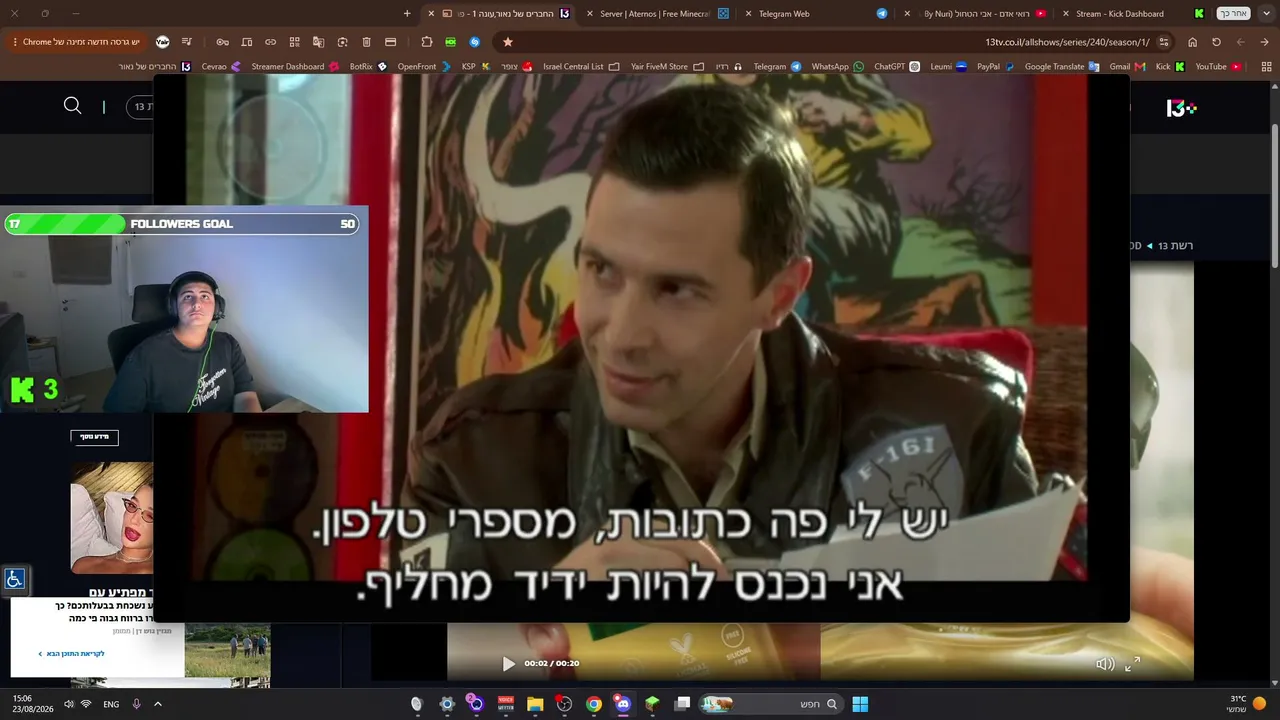This screenshot has width=1280, height=720.
Task: Open Discord from the taskbar
Action: (x=623, y=704)
